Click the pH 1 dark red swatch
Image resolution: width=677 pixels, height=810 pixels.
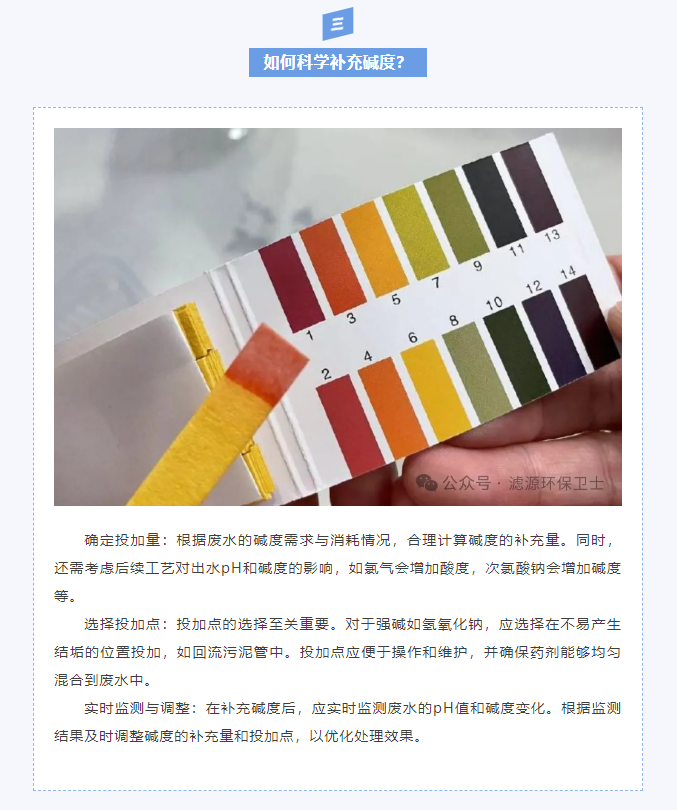click(292, 285)
